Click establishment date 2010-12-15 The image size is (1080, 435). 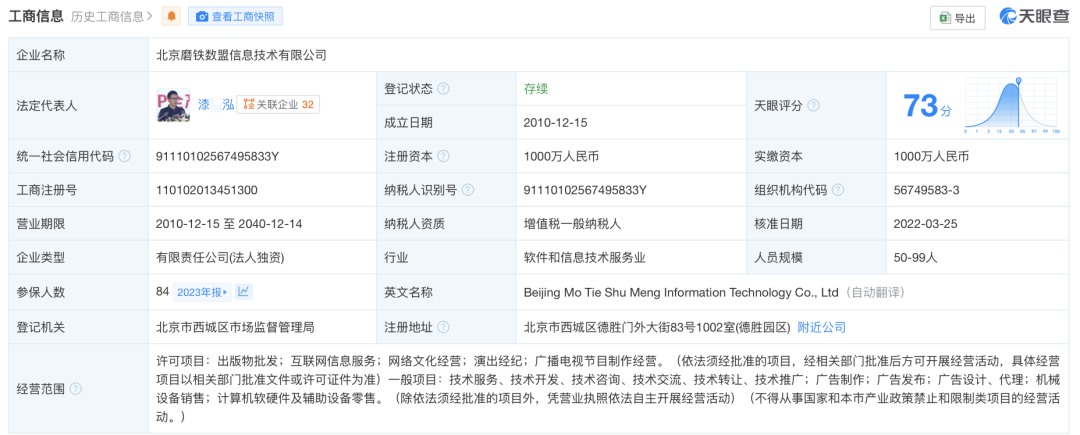(x=555, y=123)
